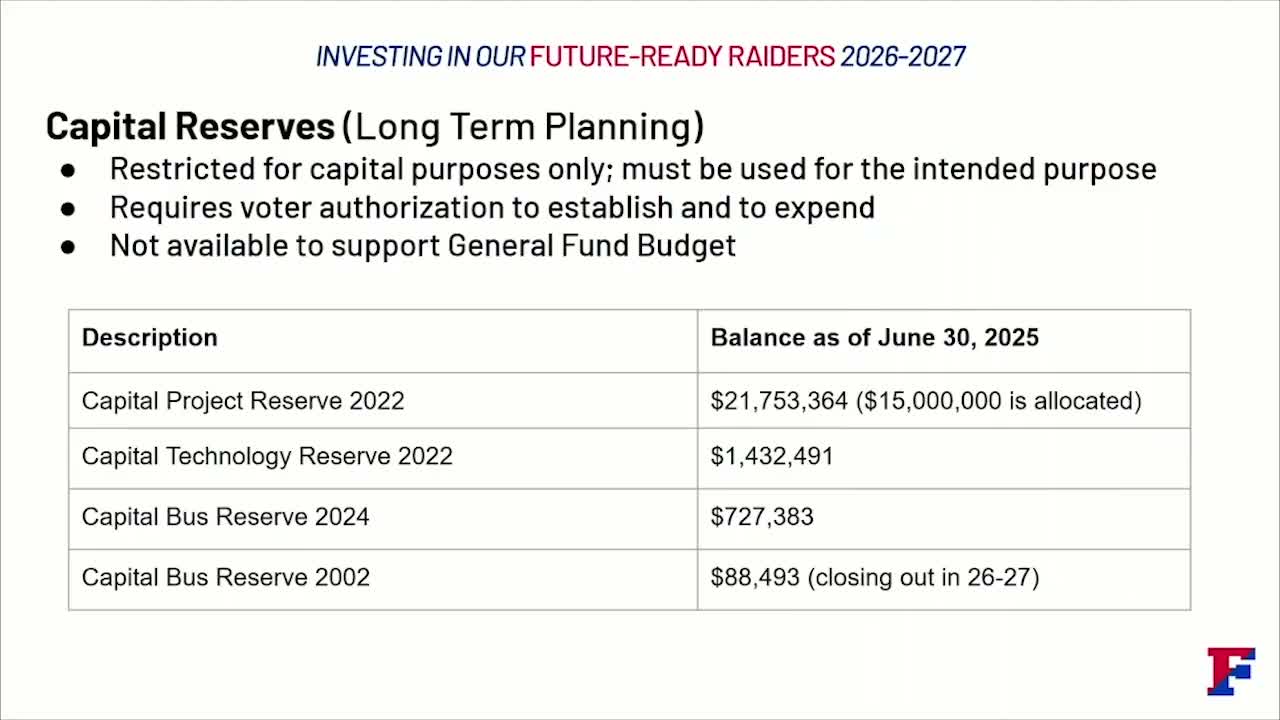
Task: Select the "Capital Technology Reserve 2022" row label
Action: [x=267, y=457]
